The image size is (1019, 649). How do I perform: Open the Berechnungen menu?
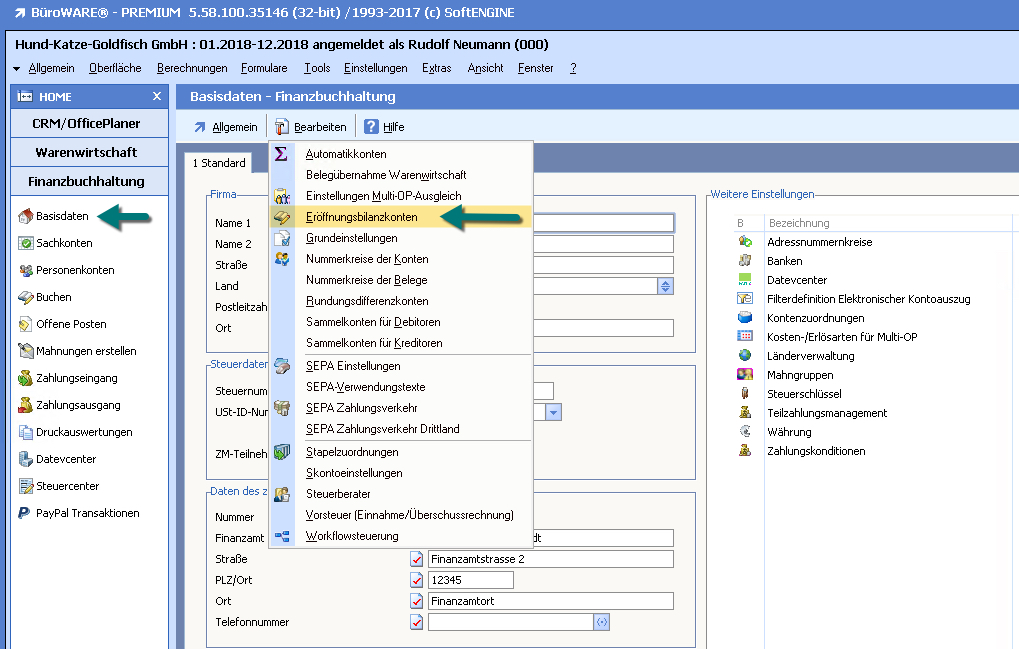[192, 68]
